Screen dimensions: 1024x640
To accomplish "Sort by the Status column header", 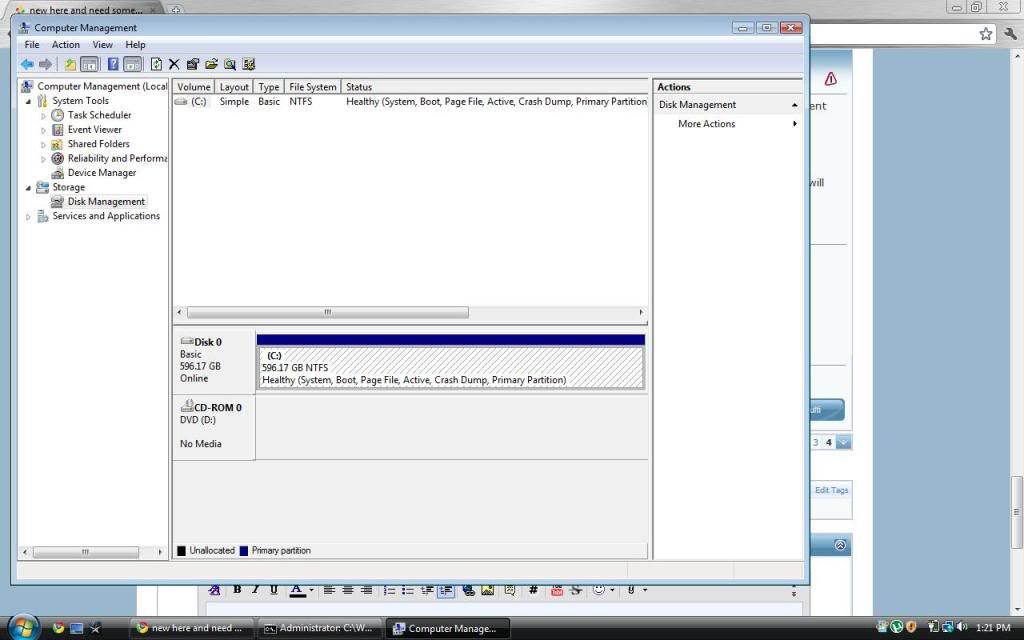I will (x=494, y=87).
